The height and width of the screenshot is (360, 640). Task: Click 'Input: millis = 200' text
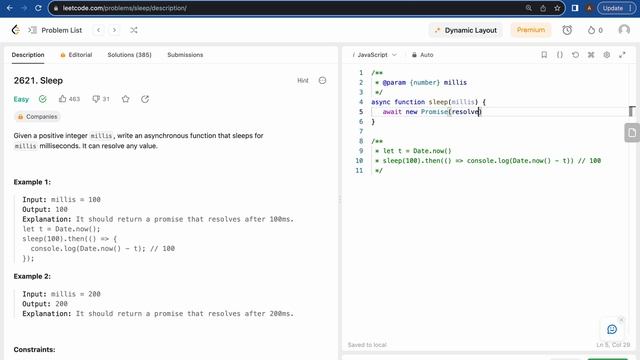click(61, 294)
